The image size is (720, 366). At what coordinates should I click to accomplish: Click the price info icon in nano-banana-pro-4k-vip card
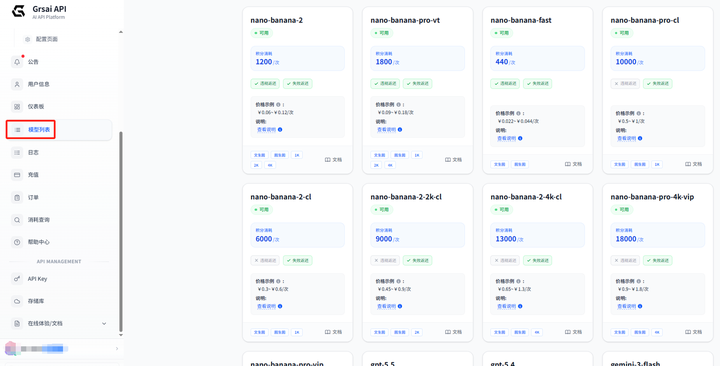point(638,282)
